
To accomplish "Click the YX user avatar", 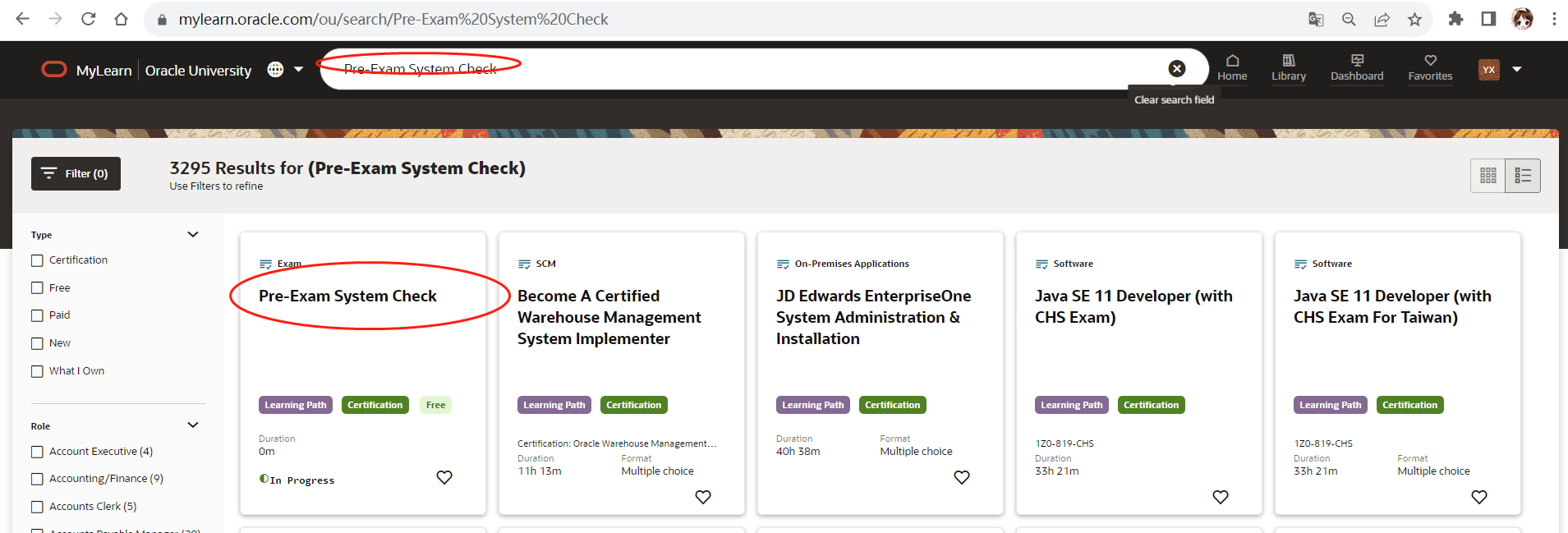I will pyautogui.click(x=1489, y=70).
